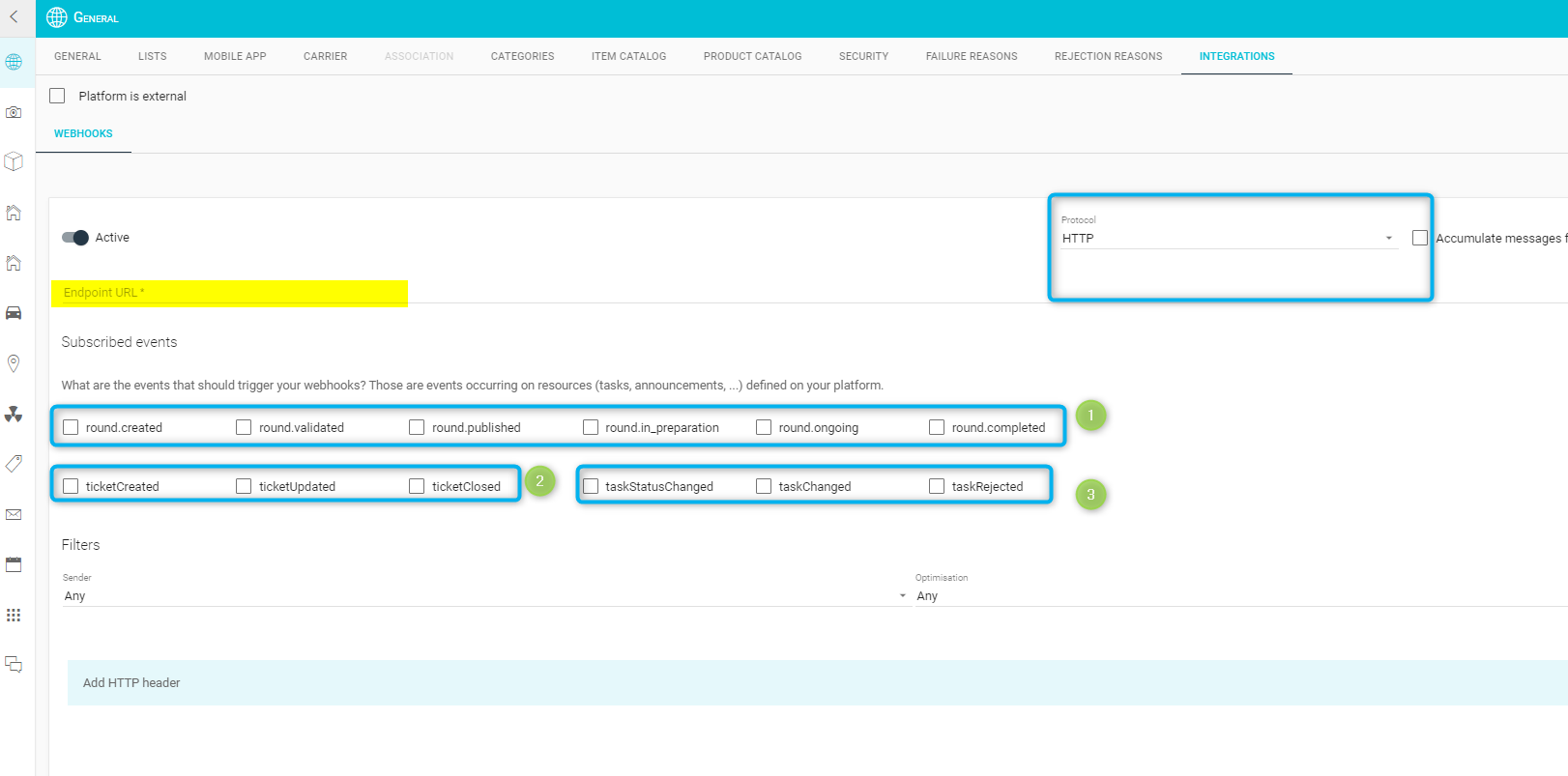Viewport: 1568px width, 776px height.
Task: Select the 3D box icon in sidebar
Action: 14,161
